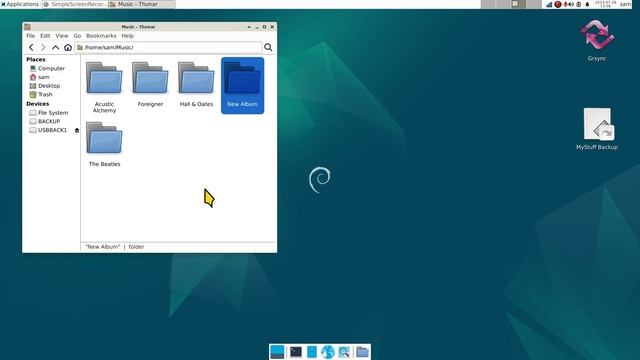
Task: Open the Help menu
Action: (x=128, y=36)
